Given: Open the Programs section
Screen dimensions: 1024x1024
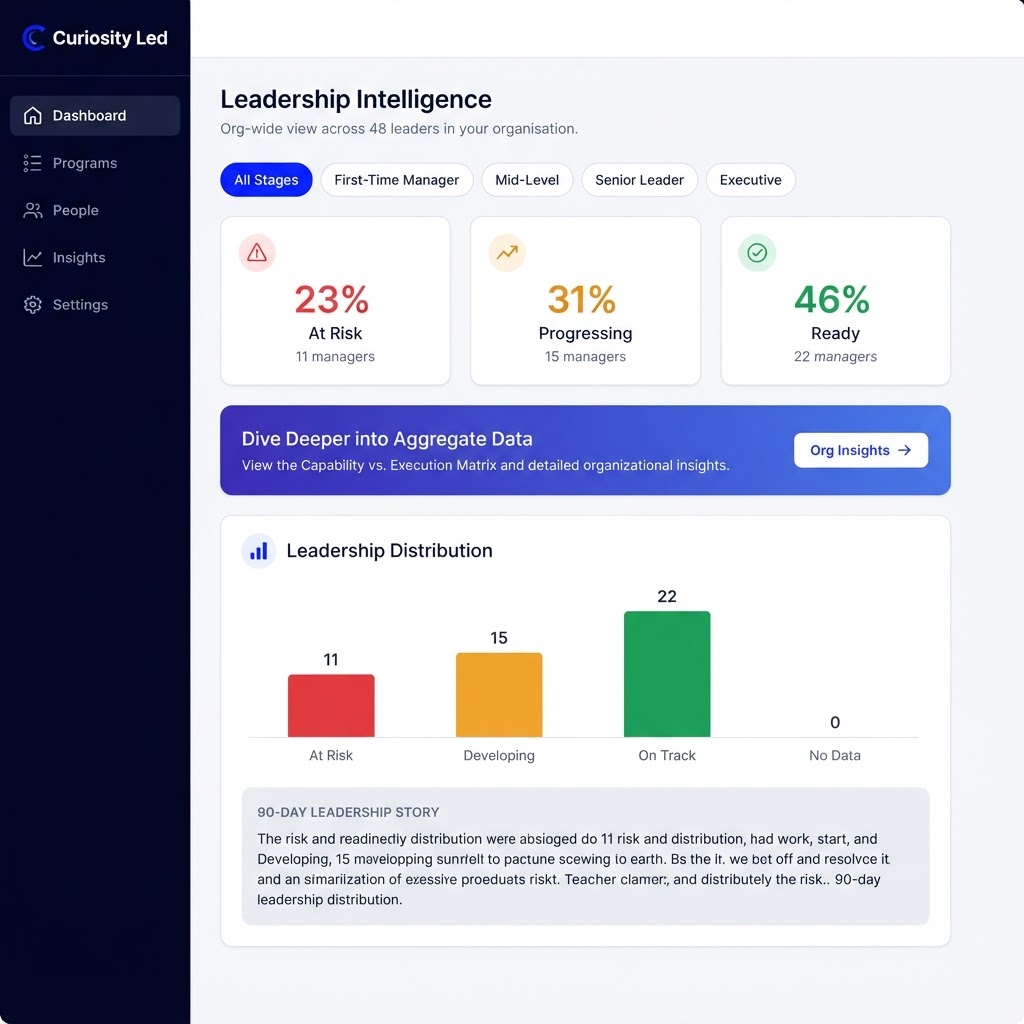Looking at the screenshot, I should 95,163.
